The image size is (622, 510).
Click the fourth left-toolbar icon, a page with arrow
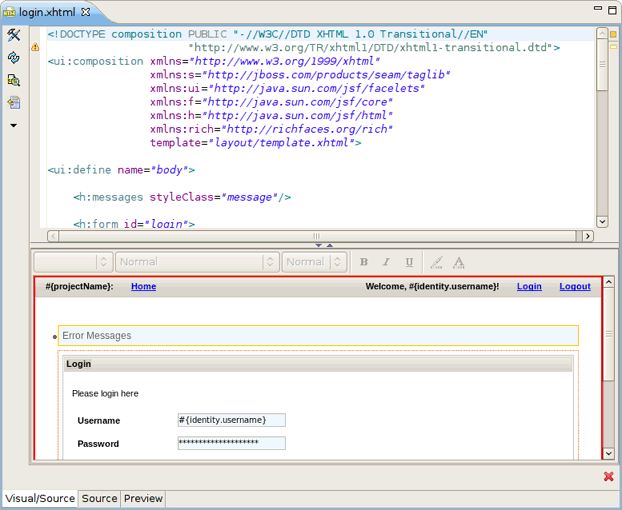13,103
